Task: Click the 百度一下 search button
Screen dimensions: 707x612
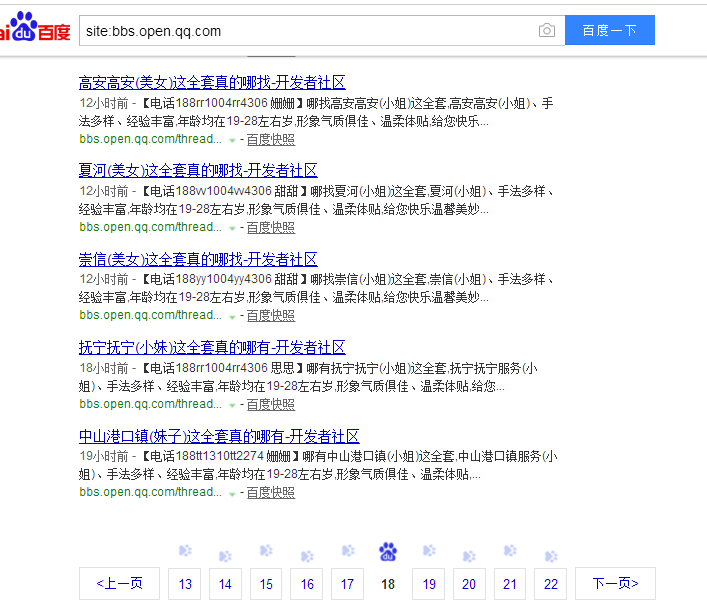Action: click(x=610, y=30)
